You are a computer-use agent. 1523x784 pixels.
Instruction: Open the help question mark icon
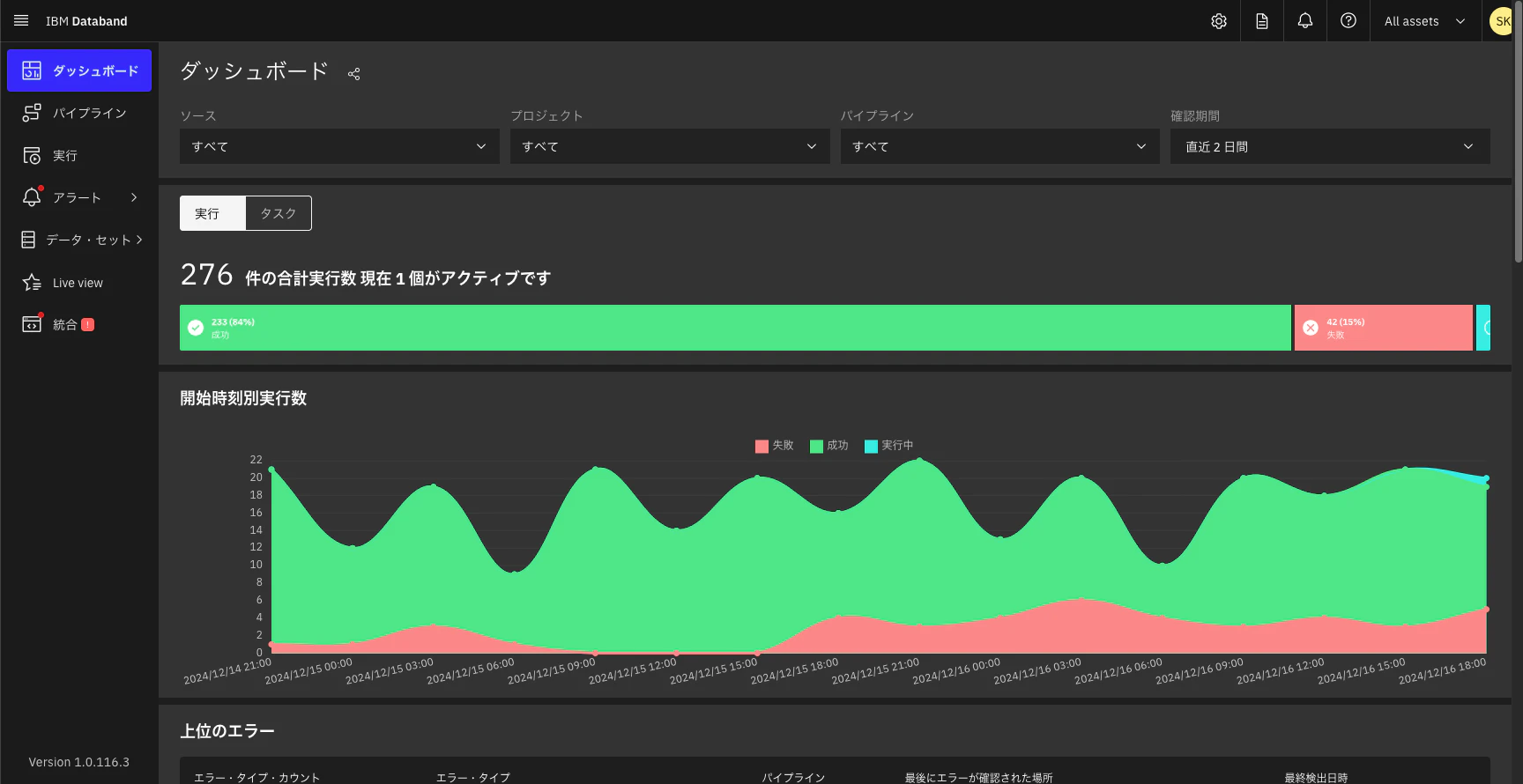pyautogui.click(x=1348, y=21)
